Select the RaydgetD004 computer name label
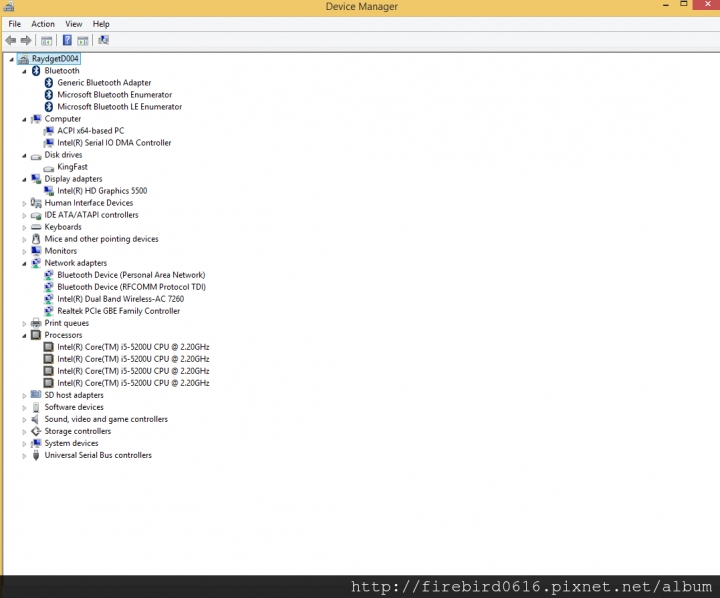The height and width of the screenshot is (598, 720). 55,59
